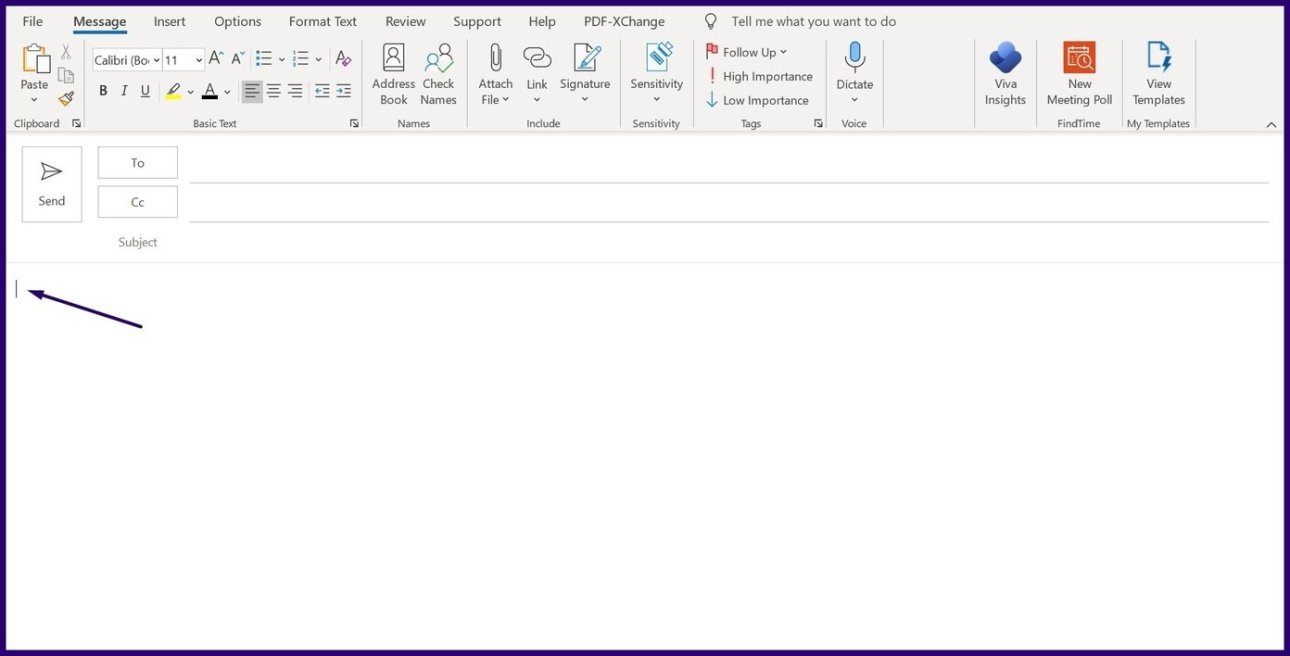Click the Attach File paperclip icon

[x=495, y=59]
